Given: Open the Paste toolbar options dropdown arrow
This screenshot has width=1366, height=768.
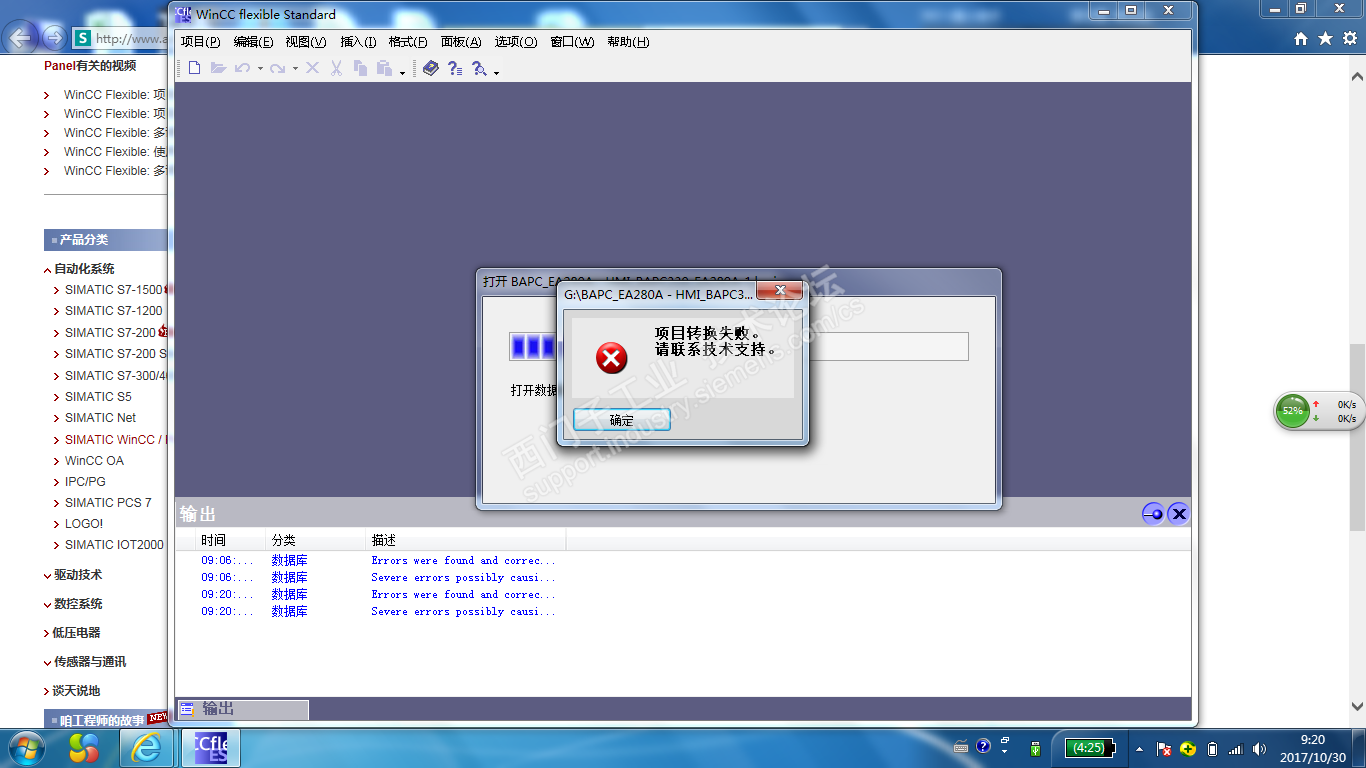Looking at the screenshot, I should (x=403, y=72).
